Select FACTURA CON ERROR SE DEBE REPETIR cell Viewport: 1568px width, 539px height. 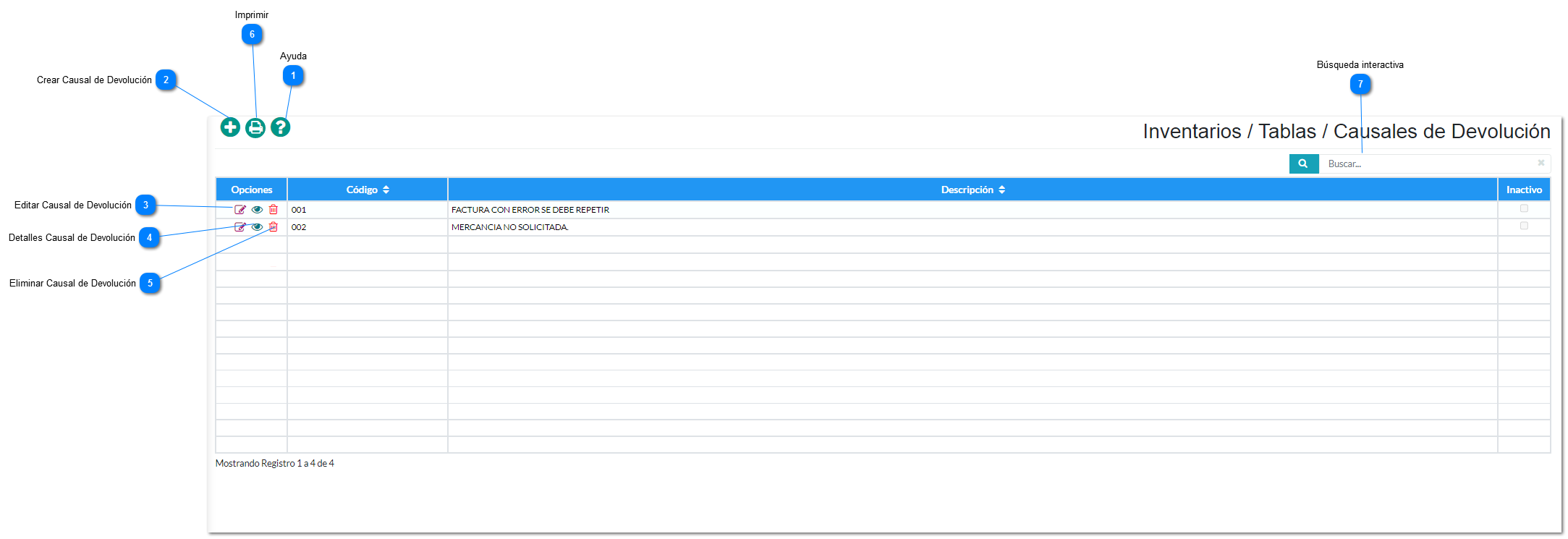click(x=972, y=210)
